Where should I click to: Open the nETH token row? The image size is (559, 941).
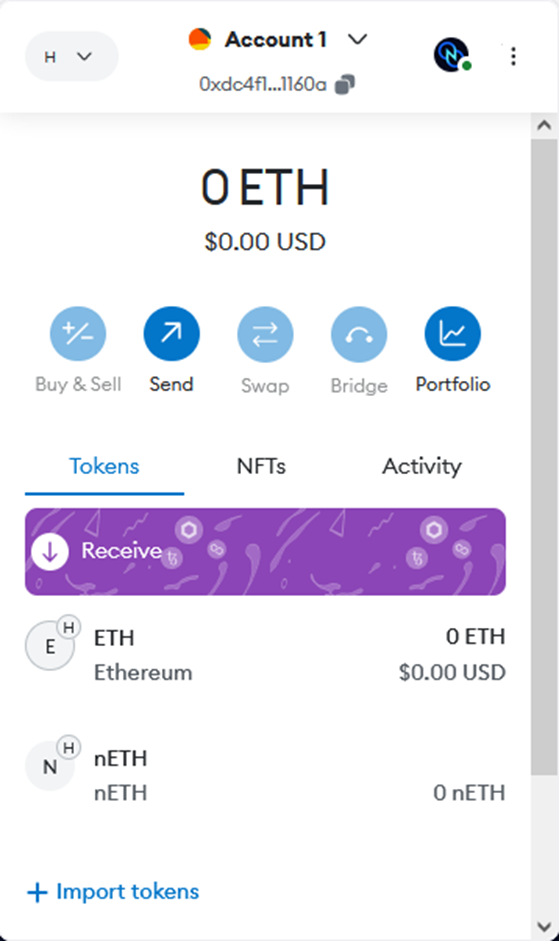[x=265, y=774]
